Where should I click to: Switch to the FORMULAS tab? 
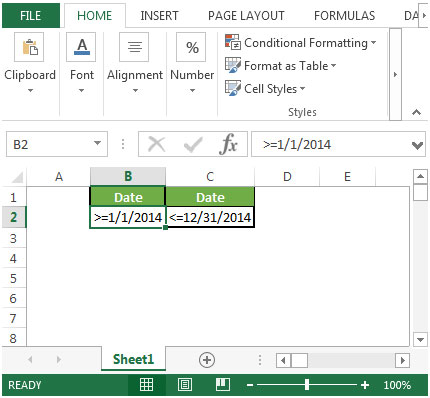[x=344, y=16]
